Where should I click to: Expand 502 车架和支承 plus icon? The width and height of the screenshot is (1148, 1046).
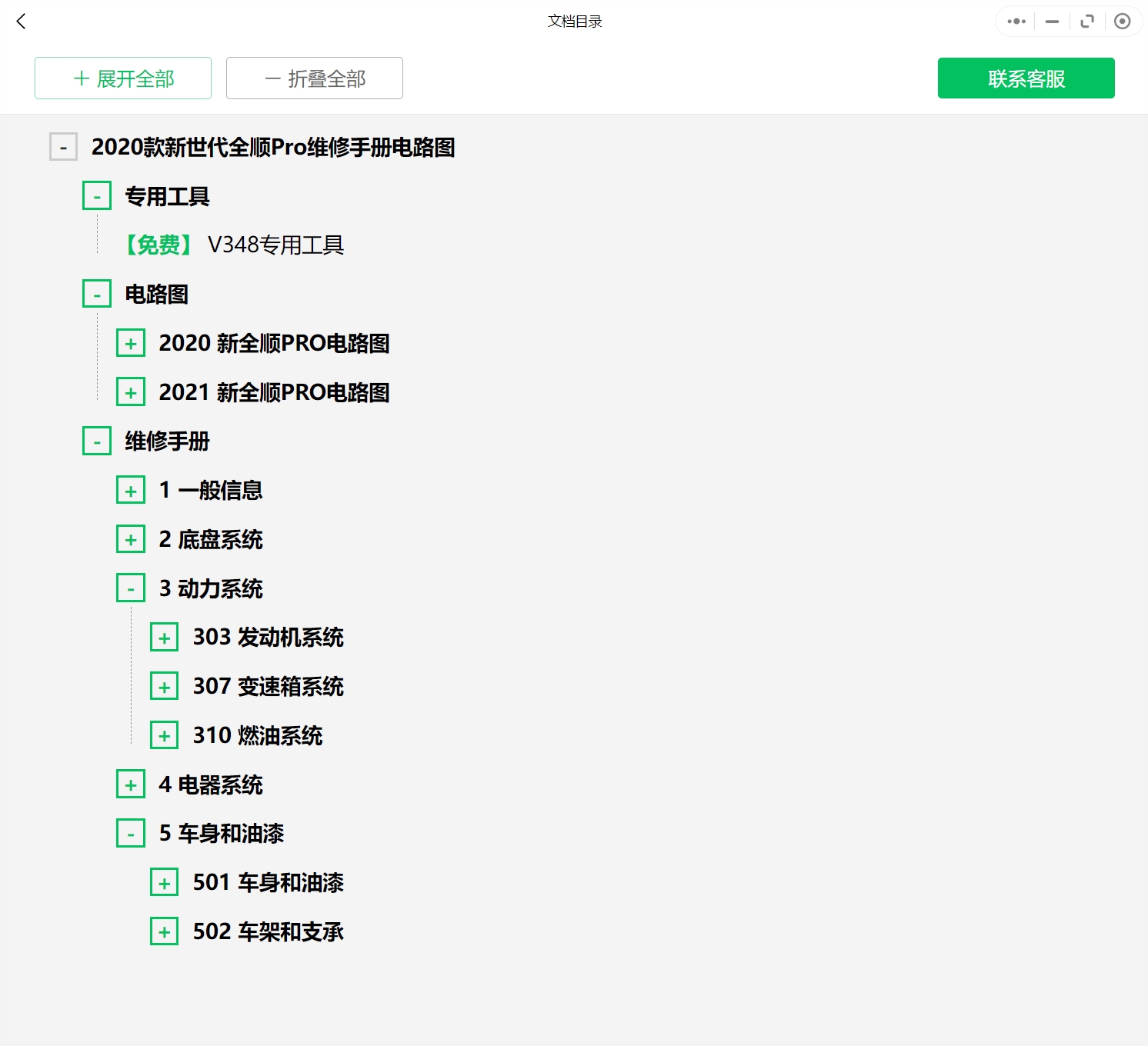(164, 932)
